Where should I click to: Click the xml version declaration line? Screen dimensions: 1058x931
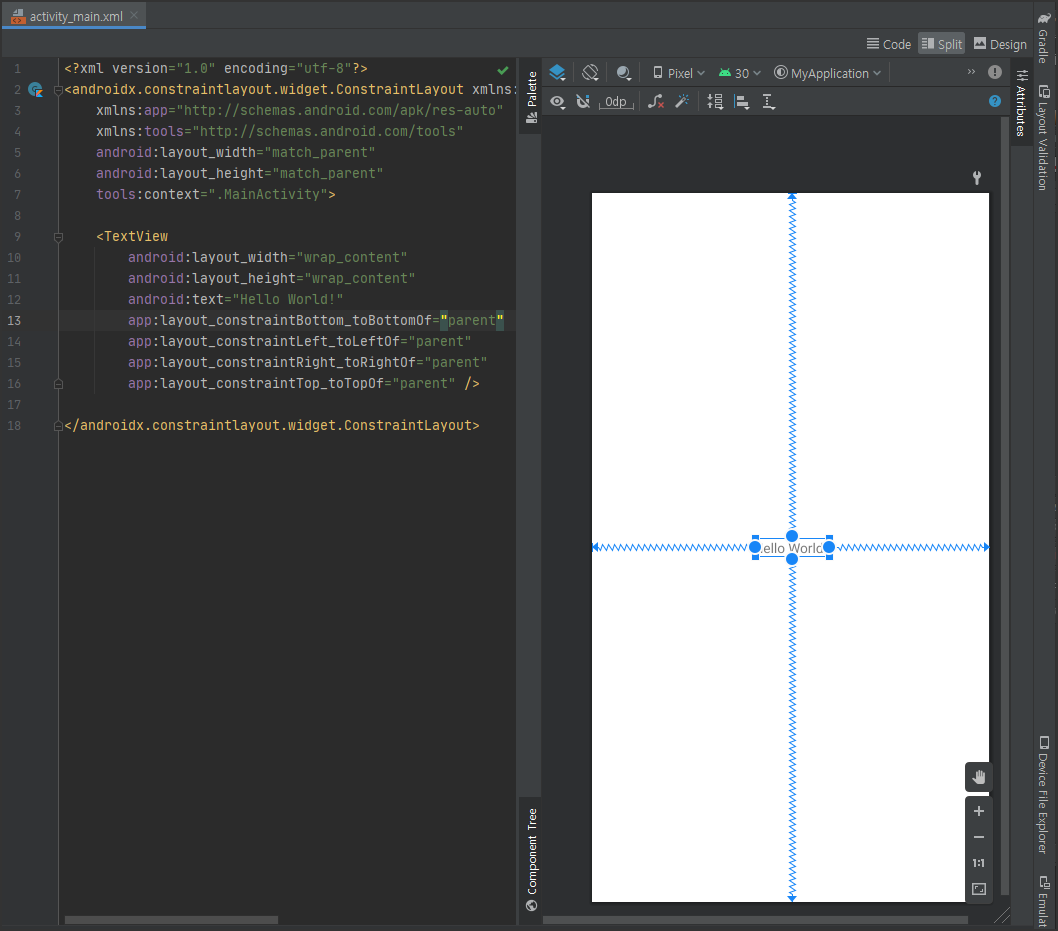click(x=216, y=68)
